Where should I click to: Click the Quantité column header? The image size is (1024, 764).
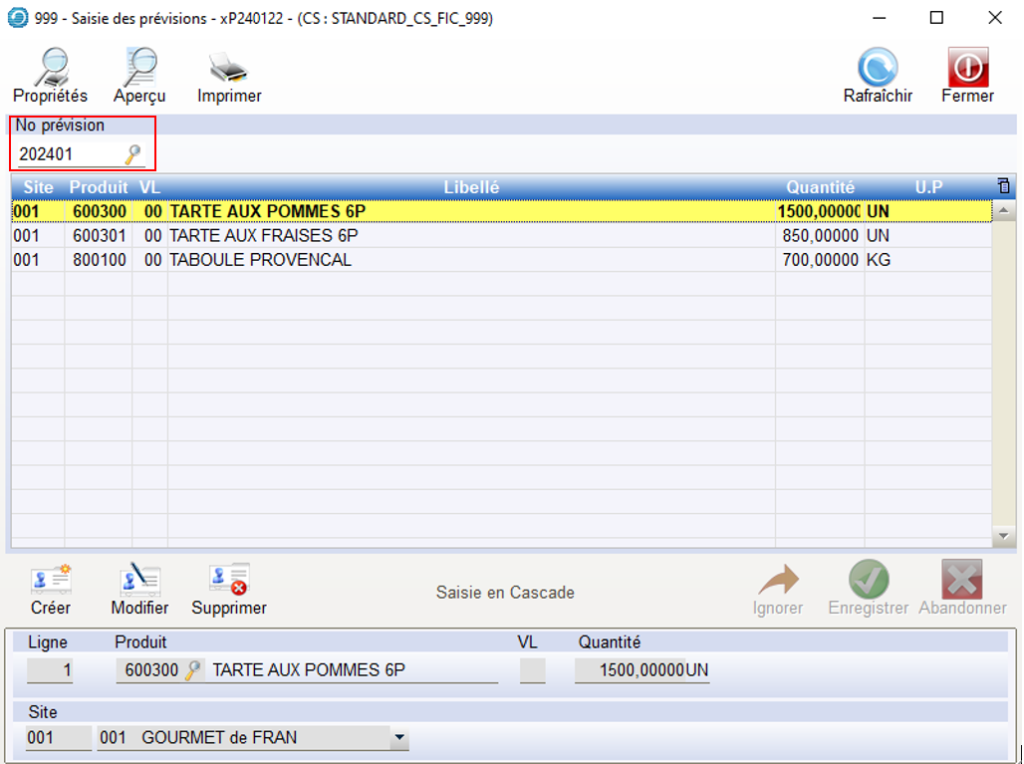(820, 187)
